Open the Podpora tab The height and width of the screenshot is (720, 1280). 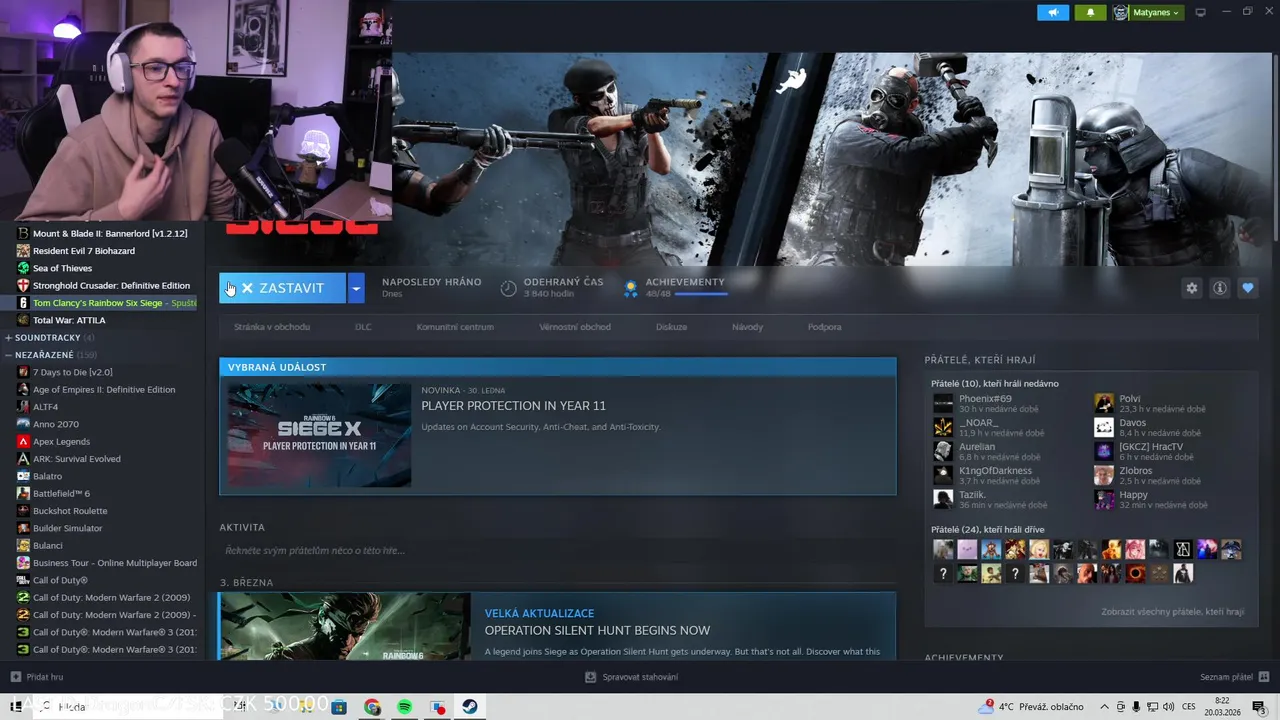click(x=824, y=327)
